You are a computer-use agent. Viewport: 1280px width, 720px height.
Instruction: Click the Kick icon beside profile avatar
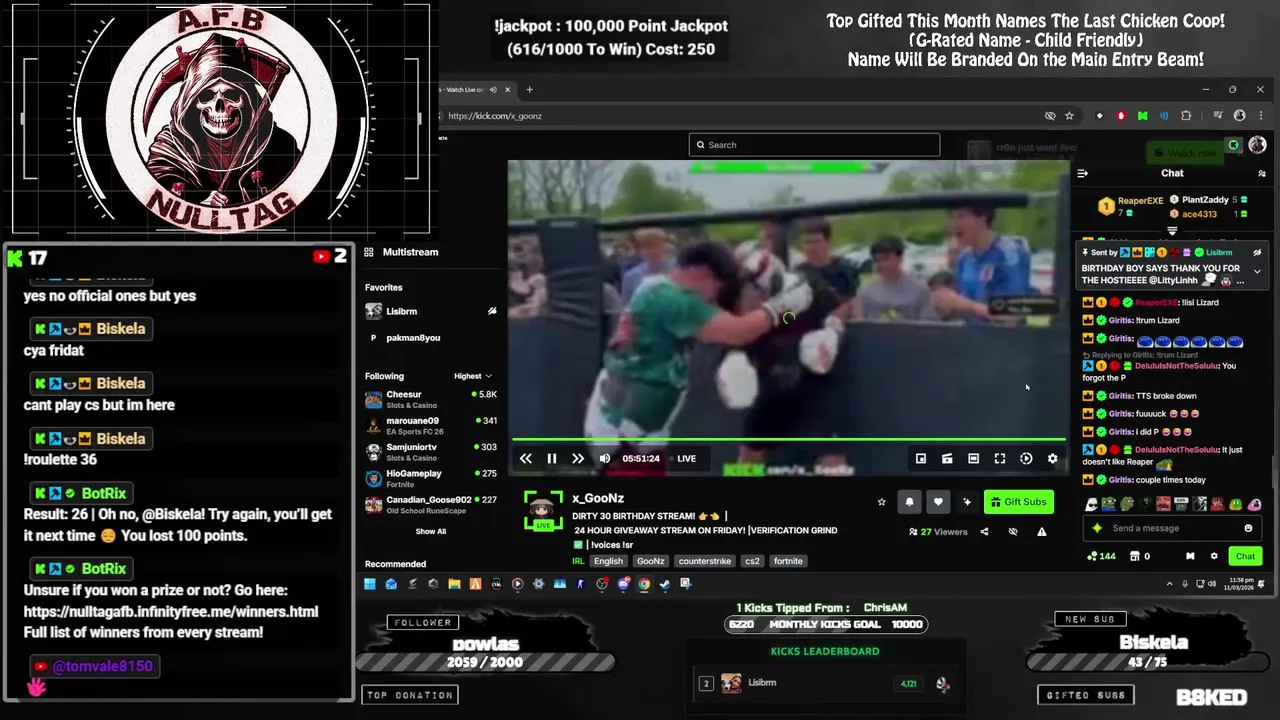point(1233,146)
